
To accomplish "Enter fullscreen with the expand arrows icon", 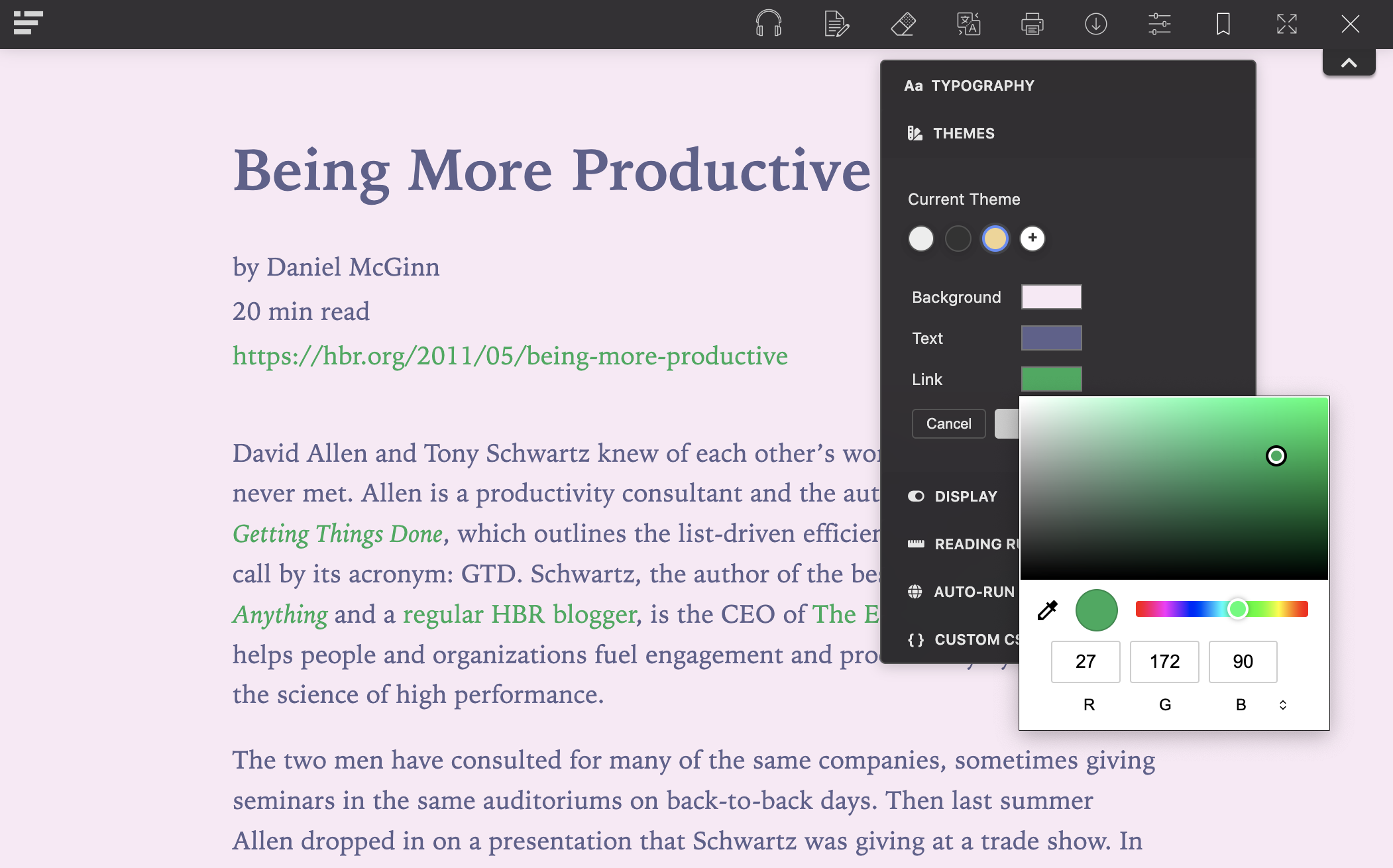I will tap(1287, 24).
